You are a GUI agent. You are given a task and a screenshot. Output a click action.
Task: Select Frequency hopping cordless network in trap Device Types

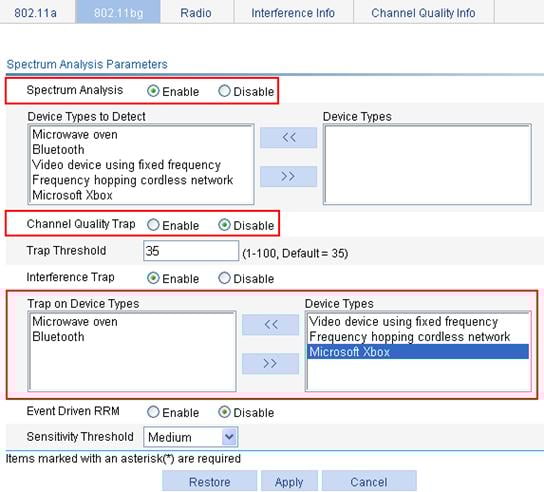click(409, 337)
